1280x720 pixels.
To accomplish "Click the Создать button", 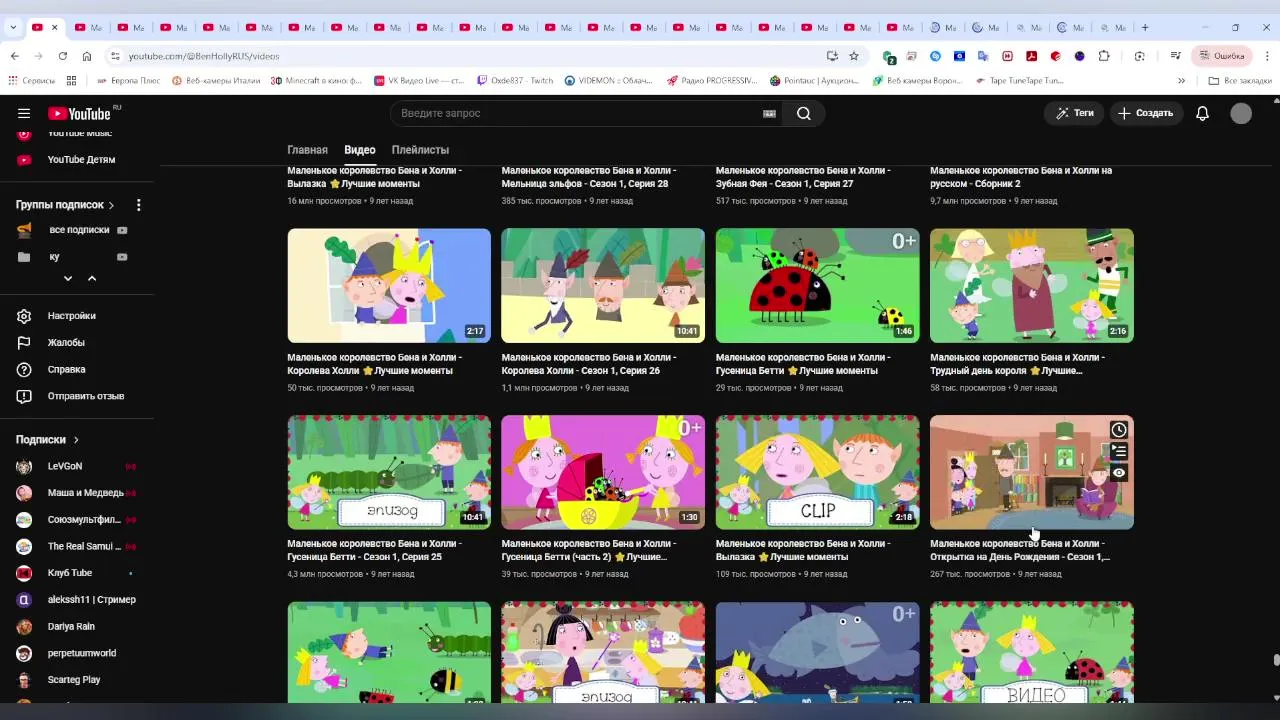I will click(1146, 113).
